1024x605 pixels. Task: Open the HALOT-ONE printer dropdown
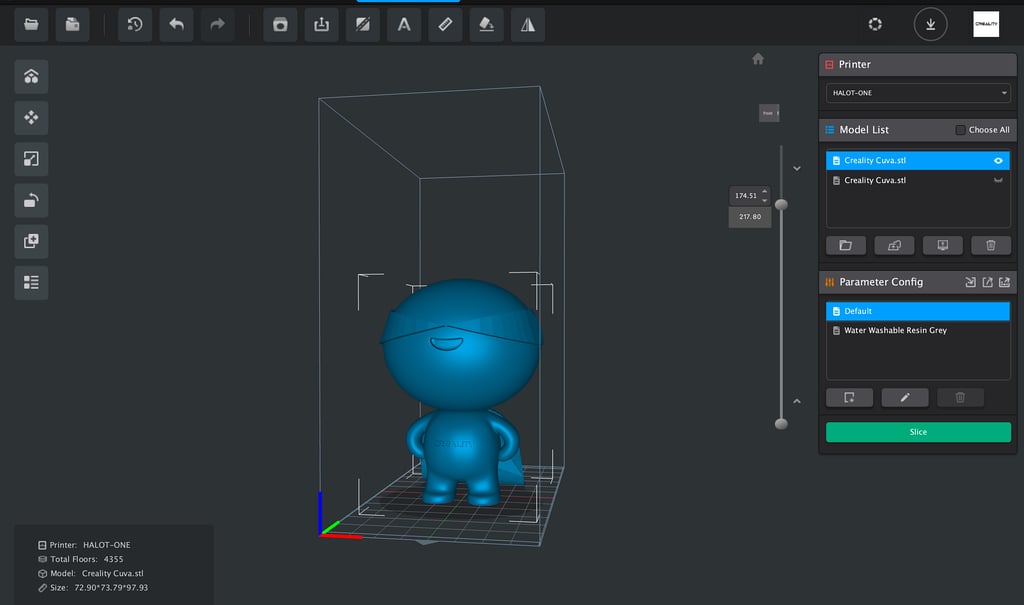918,93
